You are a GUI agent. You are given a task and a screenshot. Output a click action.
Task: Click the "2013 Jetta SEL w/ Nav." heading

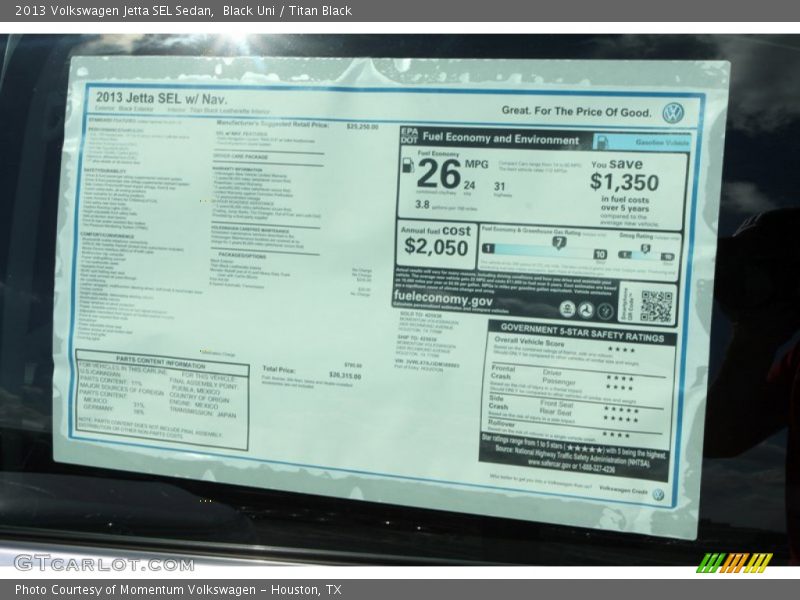161,98
